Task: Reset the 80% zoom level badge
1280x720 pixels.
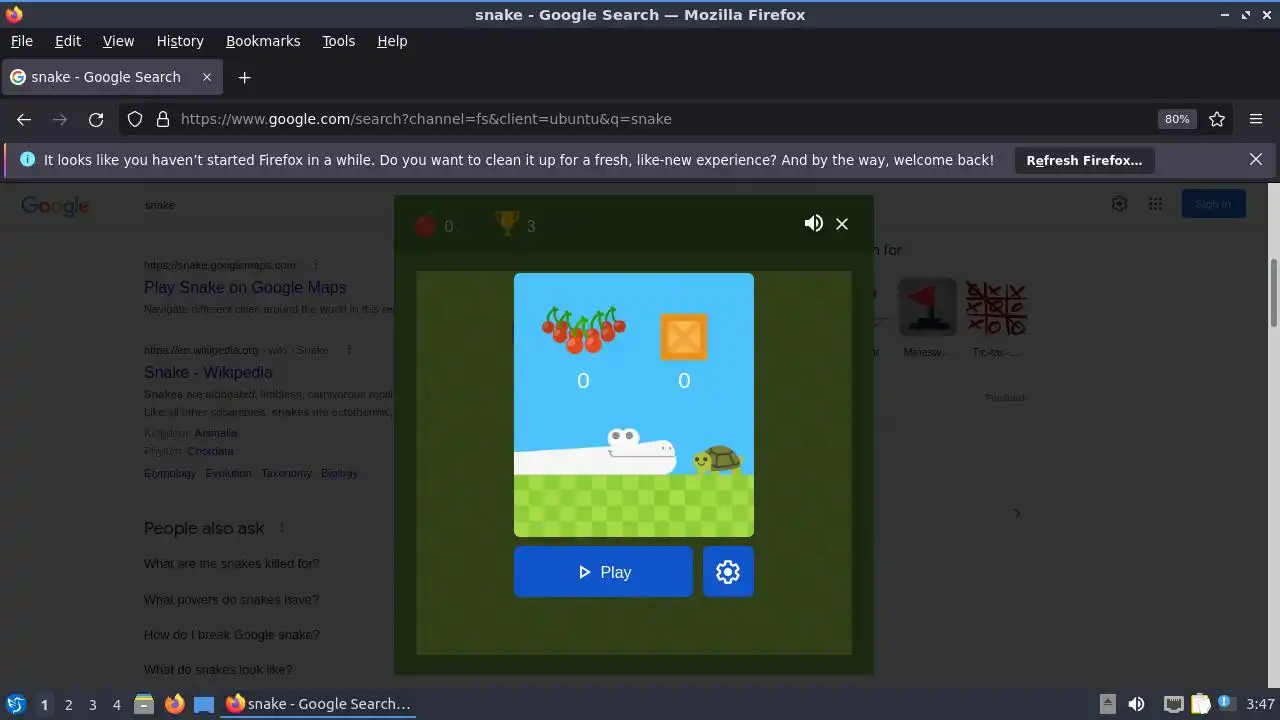Action: [x=1177, y=119]
